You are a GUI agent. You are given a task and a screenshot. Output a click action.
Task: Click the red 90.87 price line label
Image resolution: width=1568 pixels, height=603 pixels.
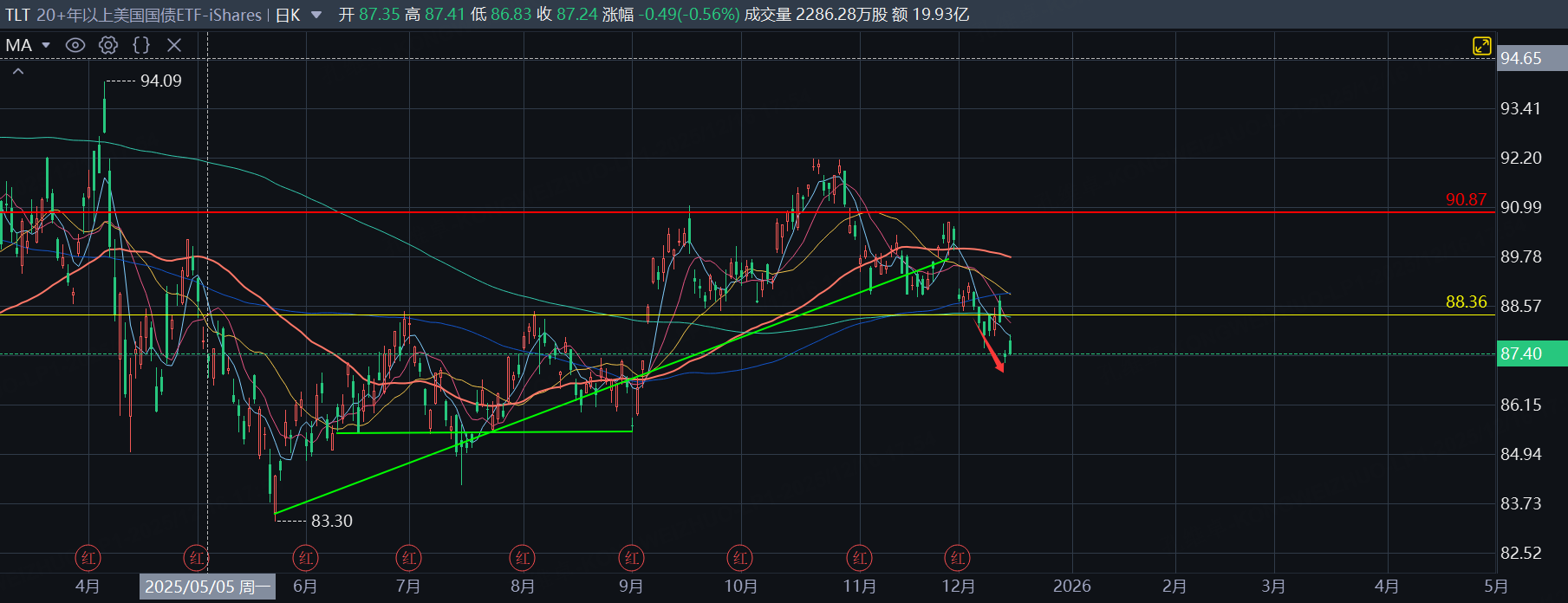(x=1466, y=199)
